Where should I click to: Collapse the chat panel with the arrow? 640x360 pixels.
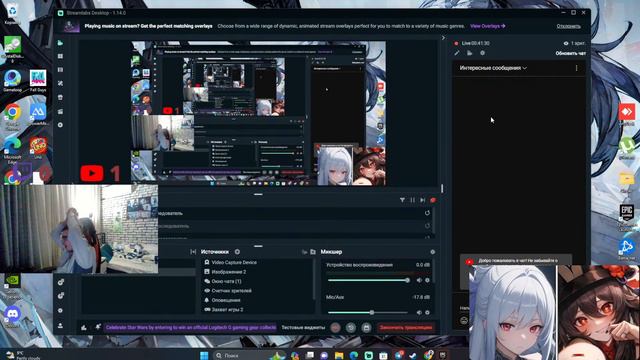tap(443, 38)
